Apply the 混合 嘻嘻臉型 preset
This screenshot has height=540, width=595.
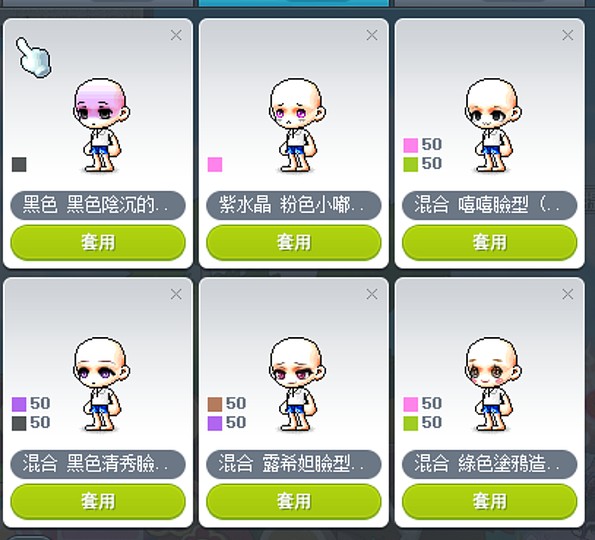tap(490, 242)
